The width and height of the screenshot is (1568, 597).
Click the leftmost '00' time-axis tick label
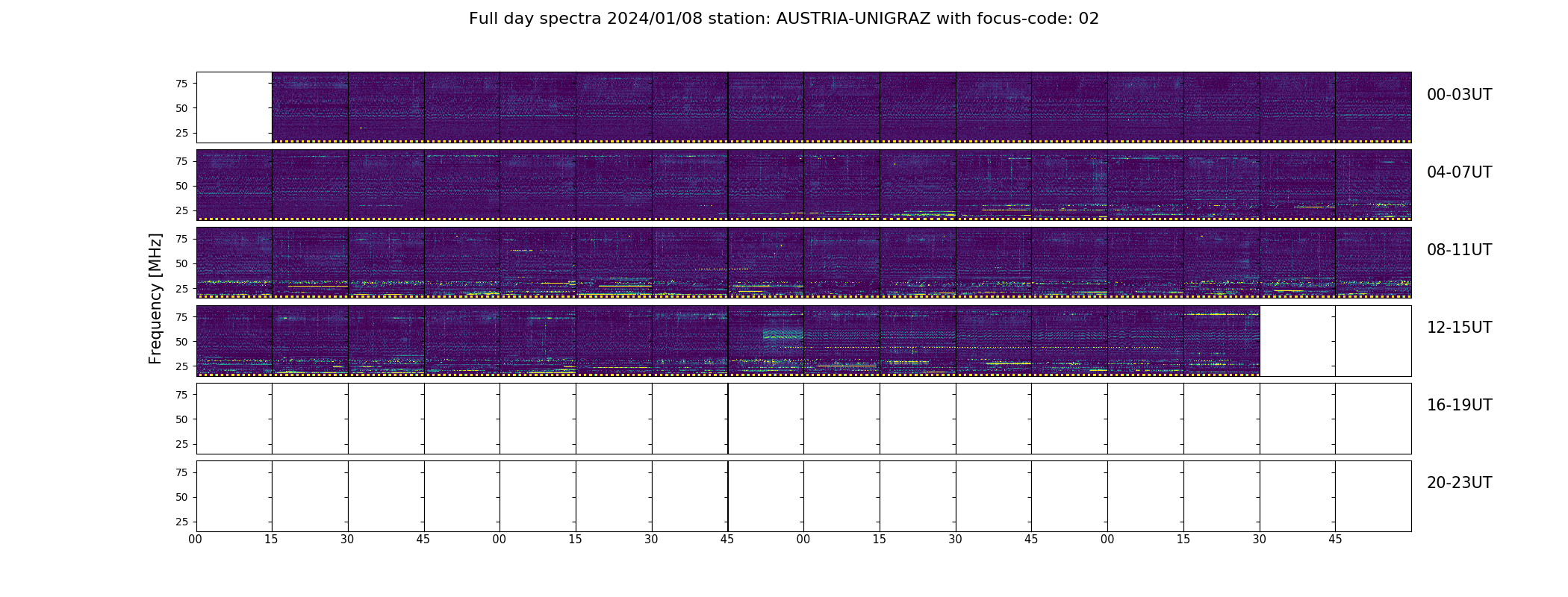point(196,540)
